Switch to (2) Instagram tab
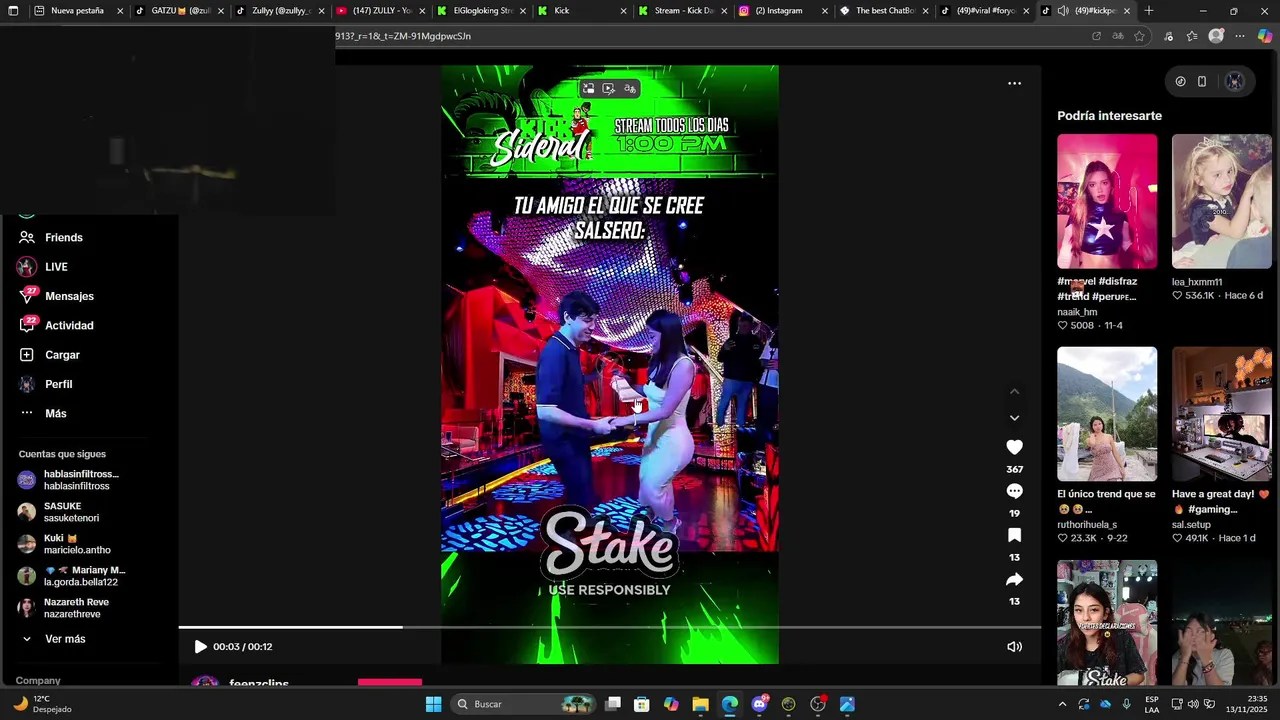This screenshot has width=1280, height=720. pos(784,11)
